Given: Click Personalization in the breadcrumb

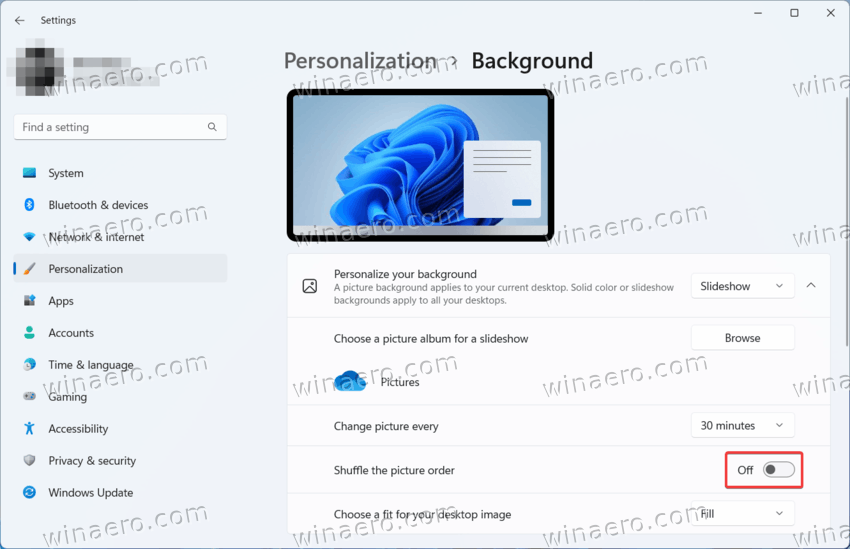Looking at the screenshot, I should [x=360, y=61].
